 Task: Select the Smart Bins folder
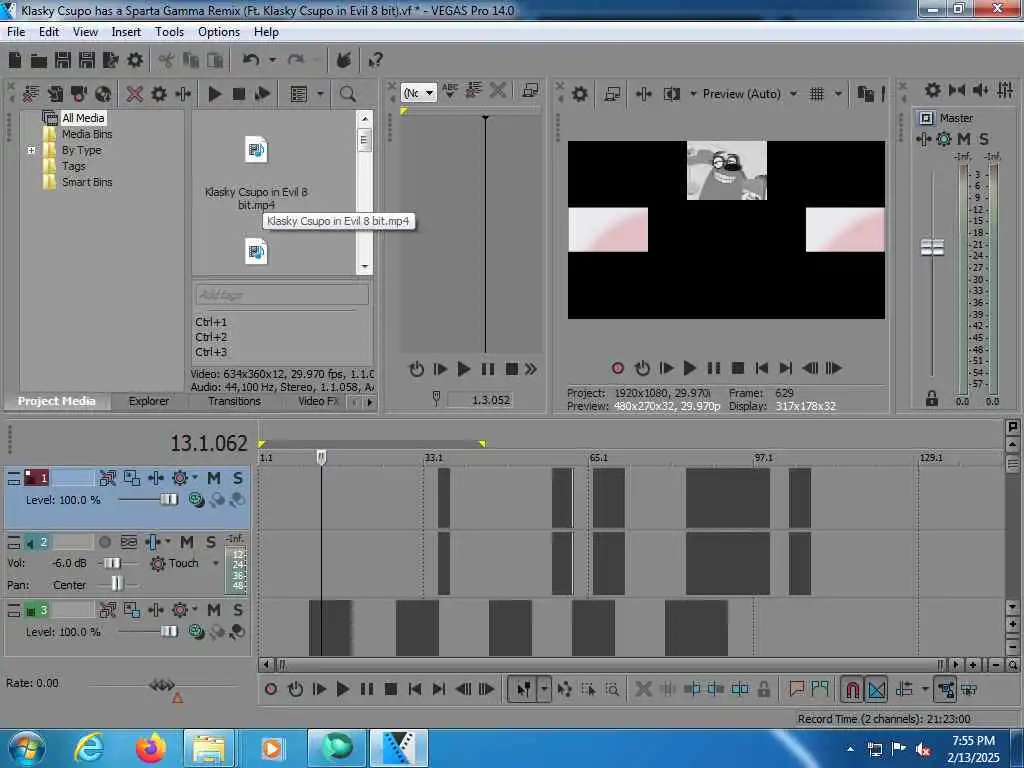[87, 182]
